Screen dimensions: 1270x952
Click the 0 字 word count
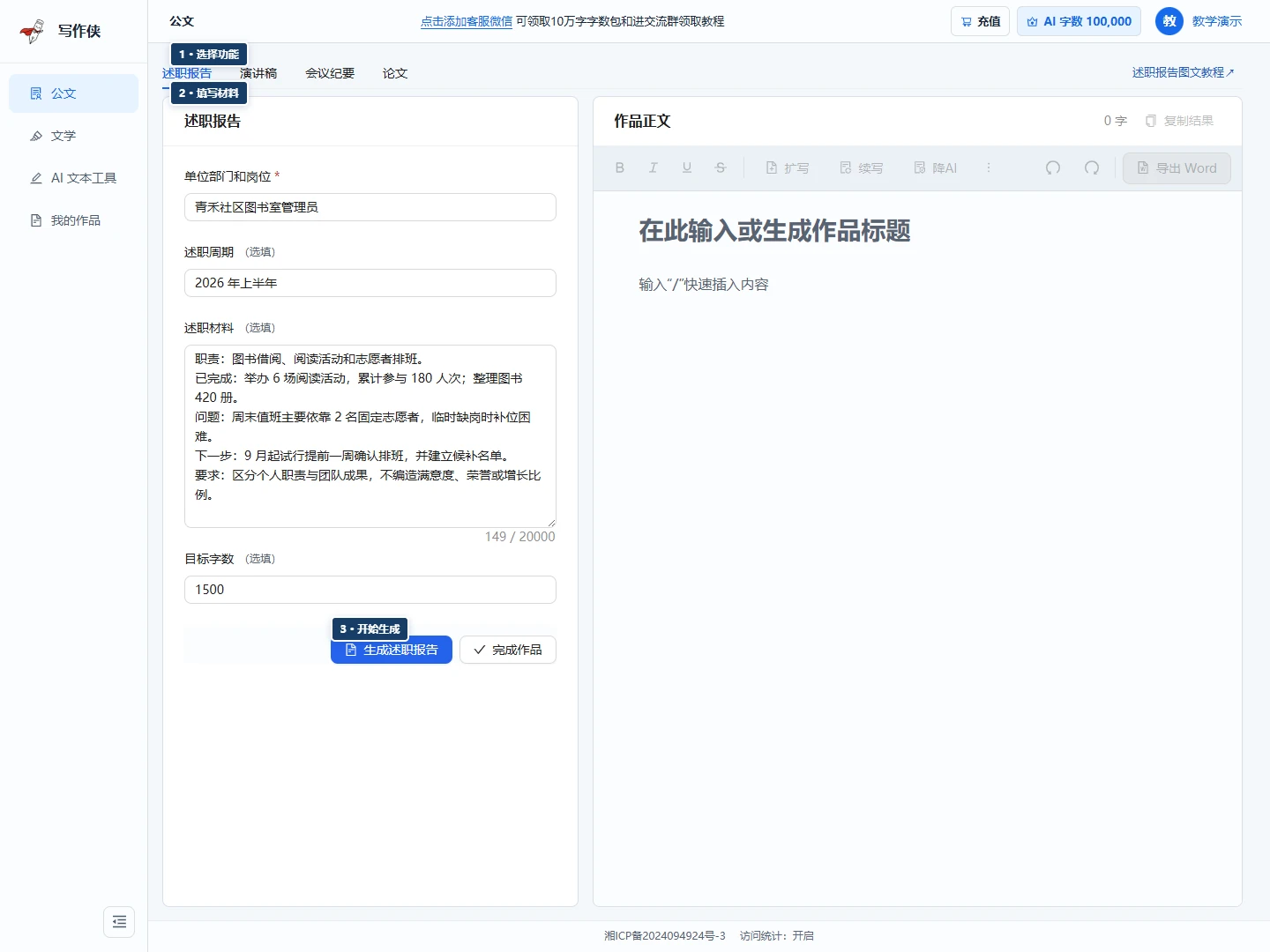(x=1116, y=121)
